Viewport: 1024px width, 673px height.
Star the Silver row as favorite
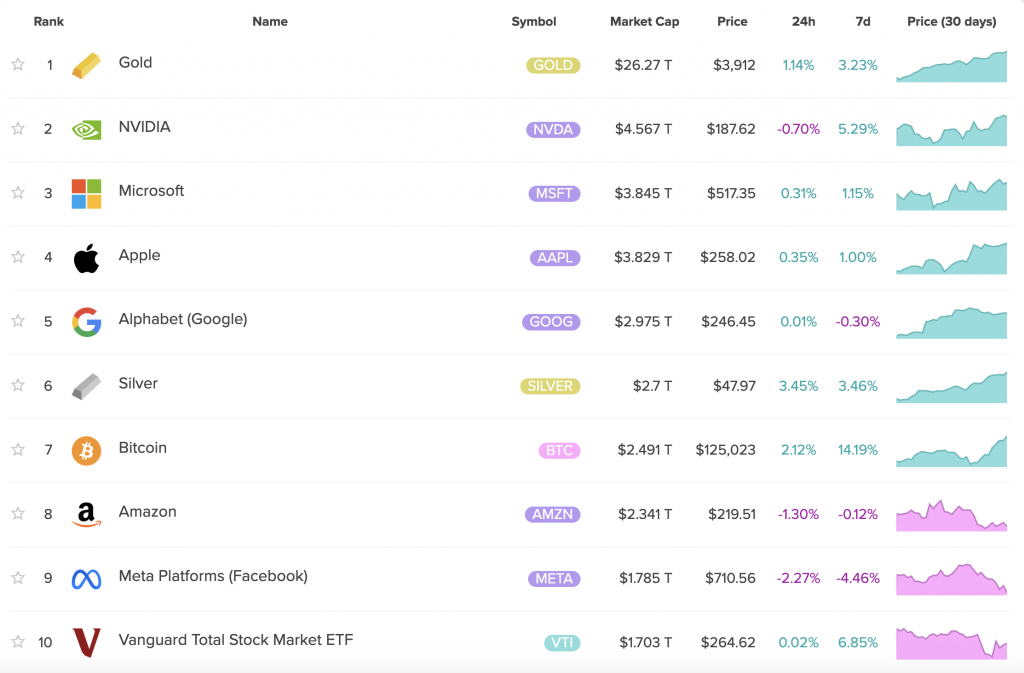(18, 386)
